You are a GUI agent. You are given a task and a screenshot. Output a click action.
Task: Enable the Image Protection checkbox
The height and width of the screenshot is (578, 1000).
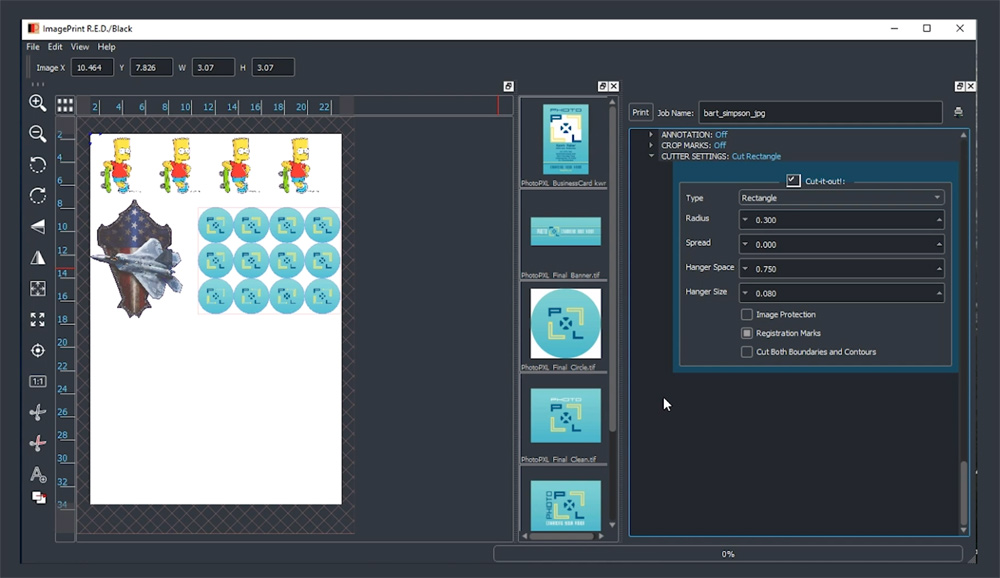(747, 315)
